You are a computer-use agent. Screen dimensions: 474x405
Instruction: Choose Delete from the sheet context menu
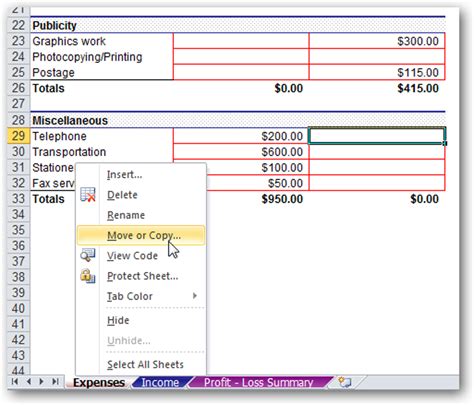(x=141, y=195)
